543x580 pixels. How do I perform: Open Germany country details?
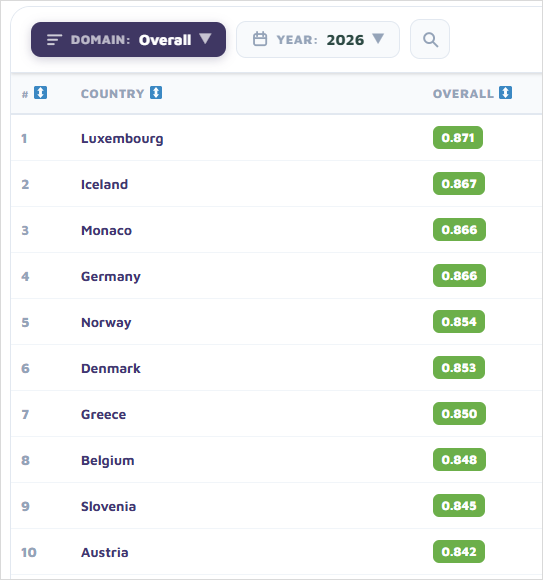point(111,276)
